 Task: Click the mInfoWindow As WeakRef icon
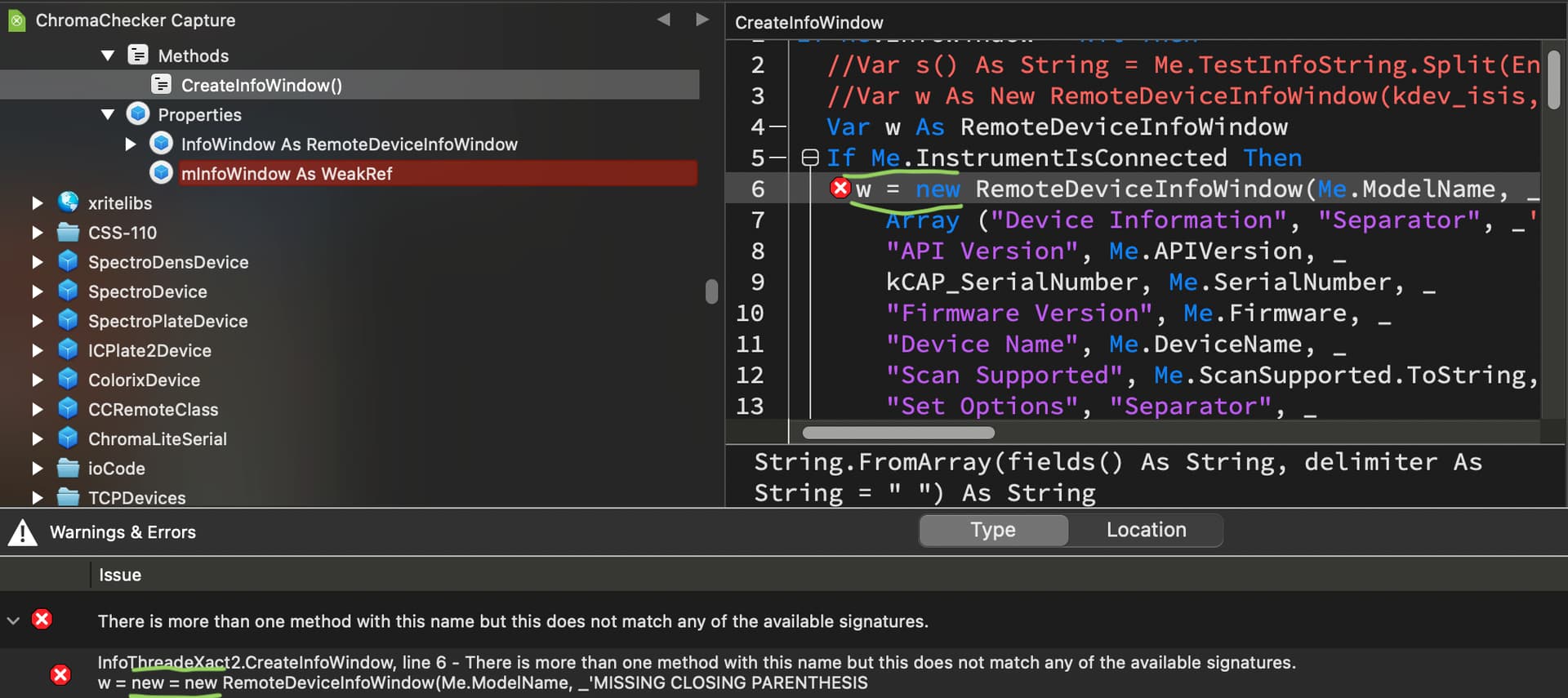click(162, 173)
